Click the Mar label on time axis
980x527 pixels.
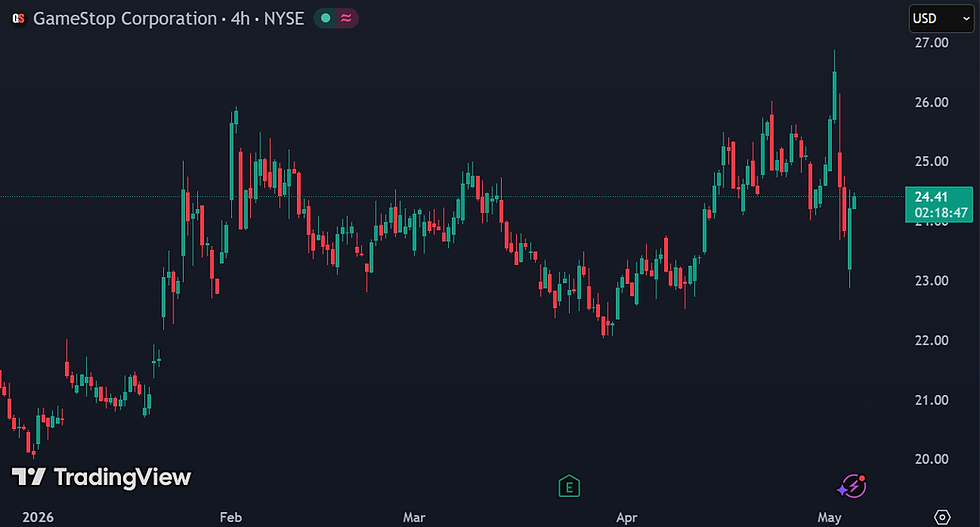pyautogui.click(x=414, y=518)
